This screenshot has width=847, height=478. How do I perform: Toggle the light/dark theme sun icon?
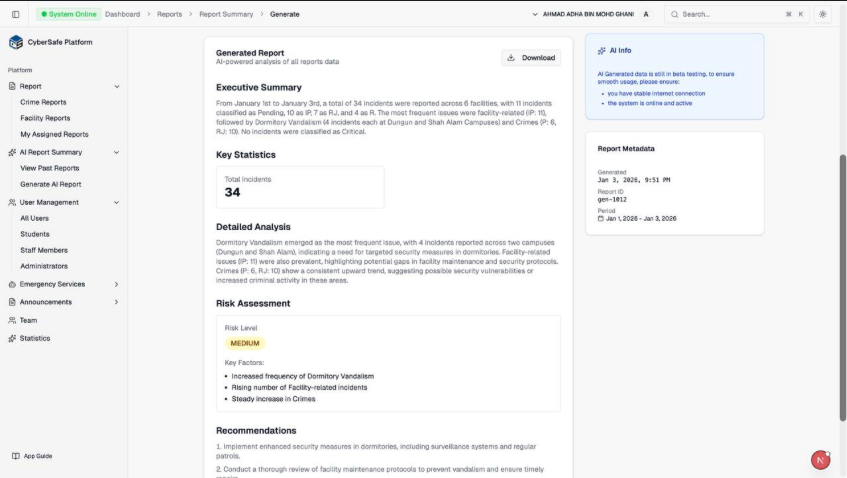[822, 15]
